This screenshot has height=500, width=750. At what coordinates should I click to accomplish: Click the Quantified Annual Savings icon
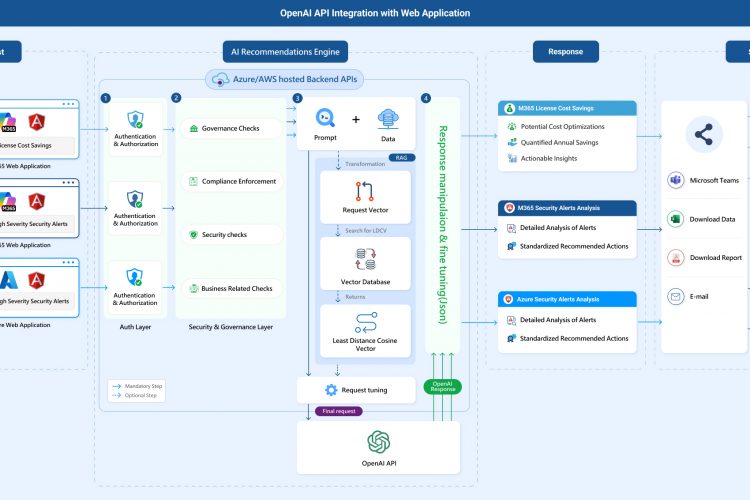point(512,142)
